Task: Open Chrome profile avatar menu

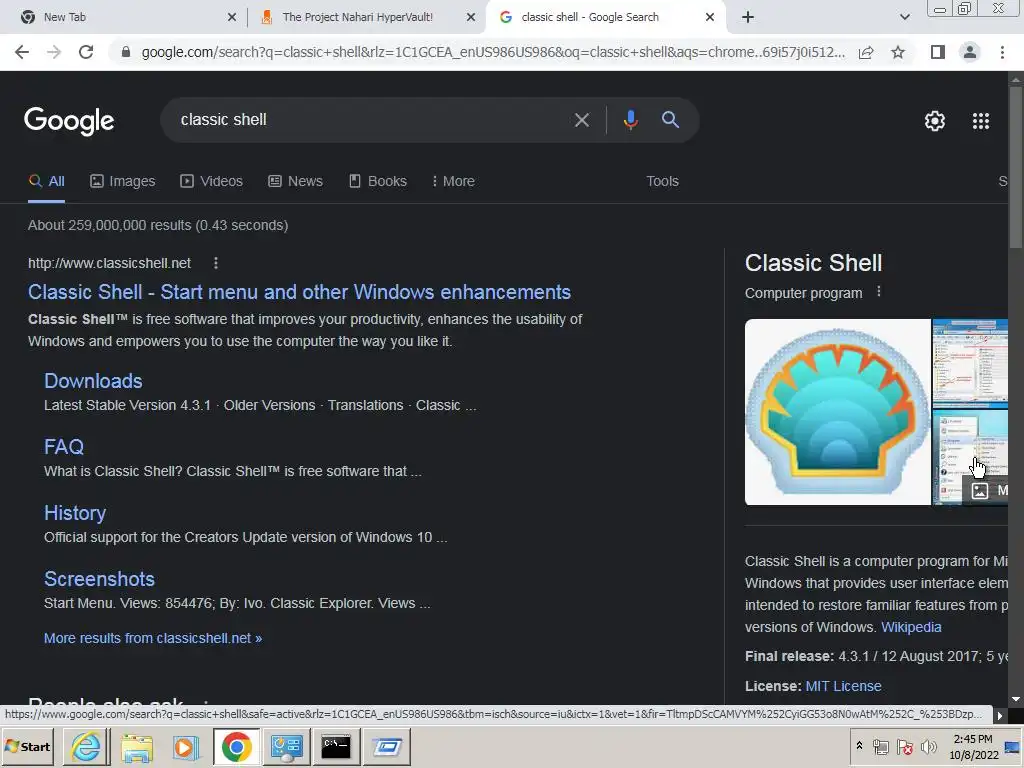Action: click(x=970, y=52)
